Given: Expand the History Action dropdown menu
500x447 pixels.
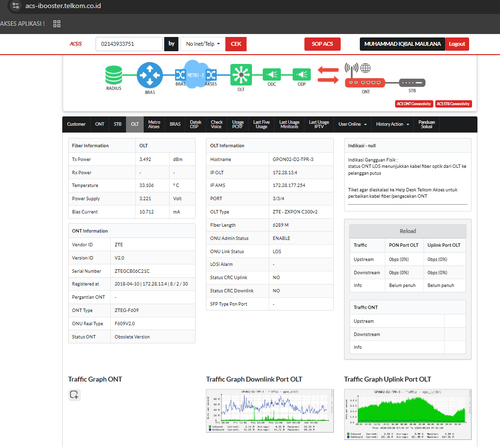Looking at the screenshot, I should (392, 124).
